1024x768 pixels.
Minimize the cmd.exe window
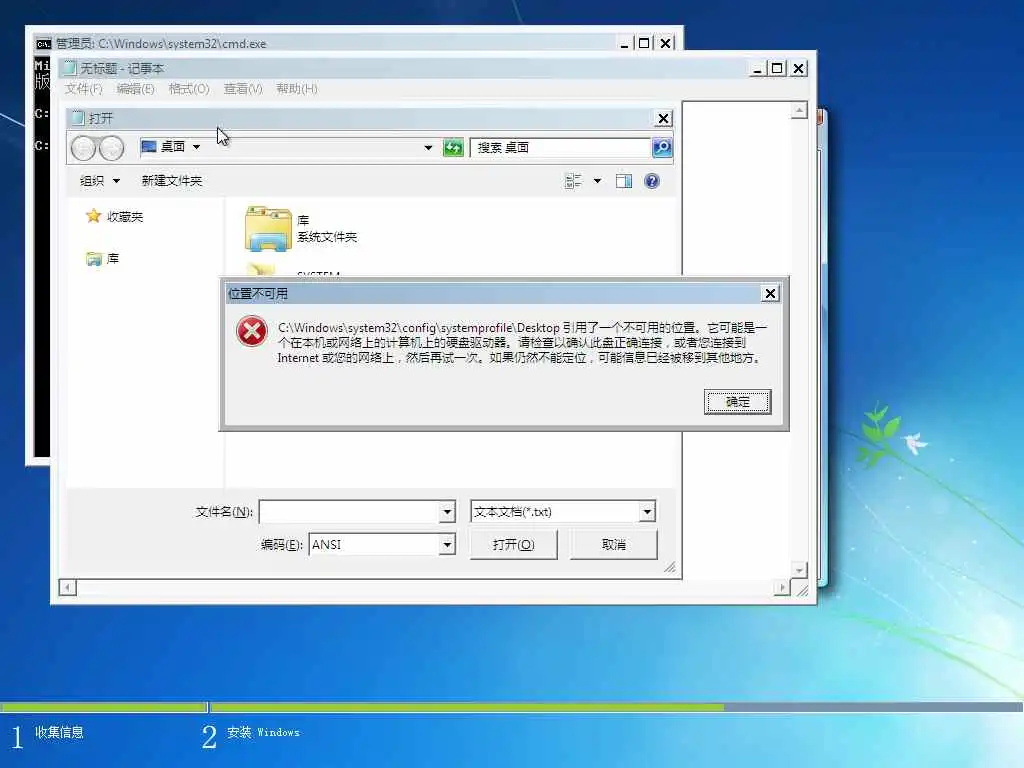tap(624, 44)
